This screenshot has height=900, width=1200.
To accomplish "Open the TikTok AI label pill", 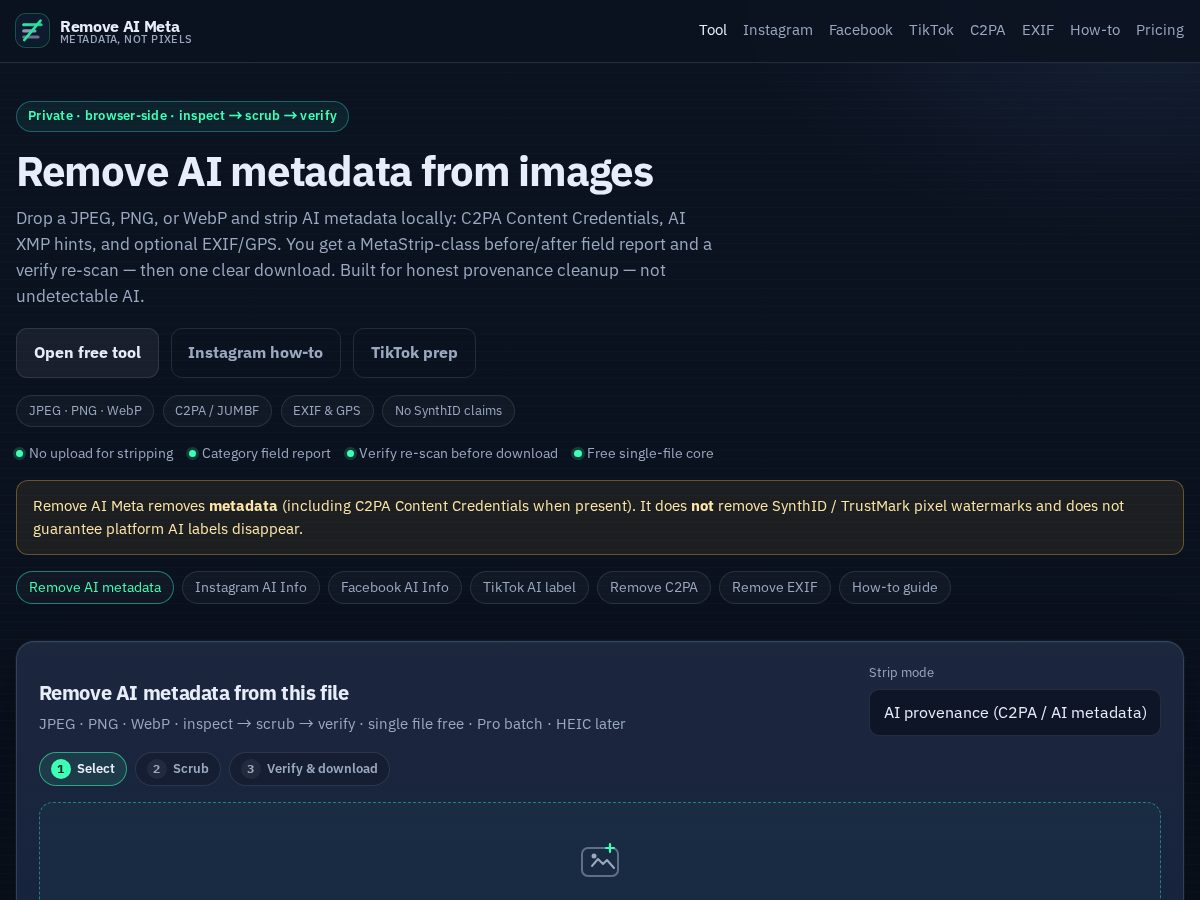I will 529,588.
